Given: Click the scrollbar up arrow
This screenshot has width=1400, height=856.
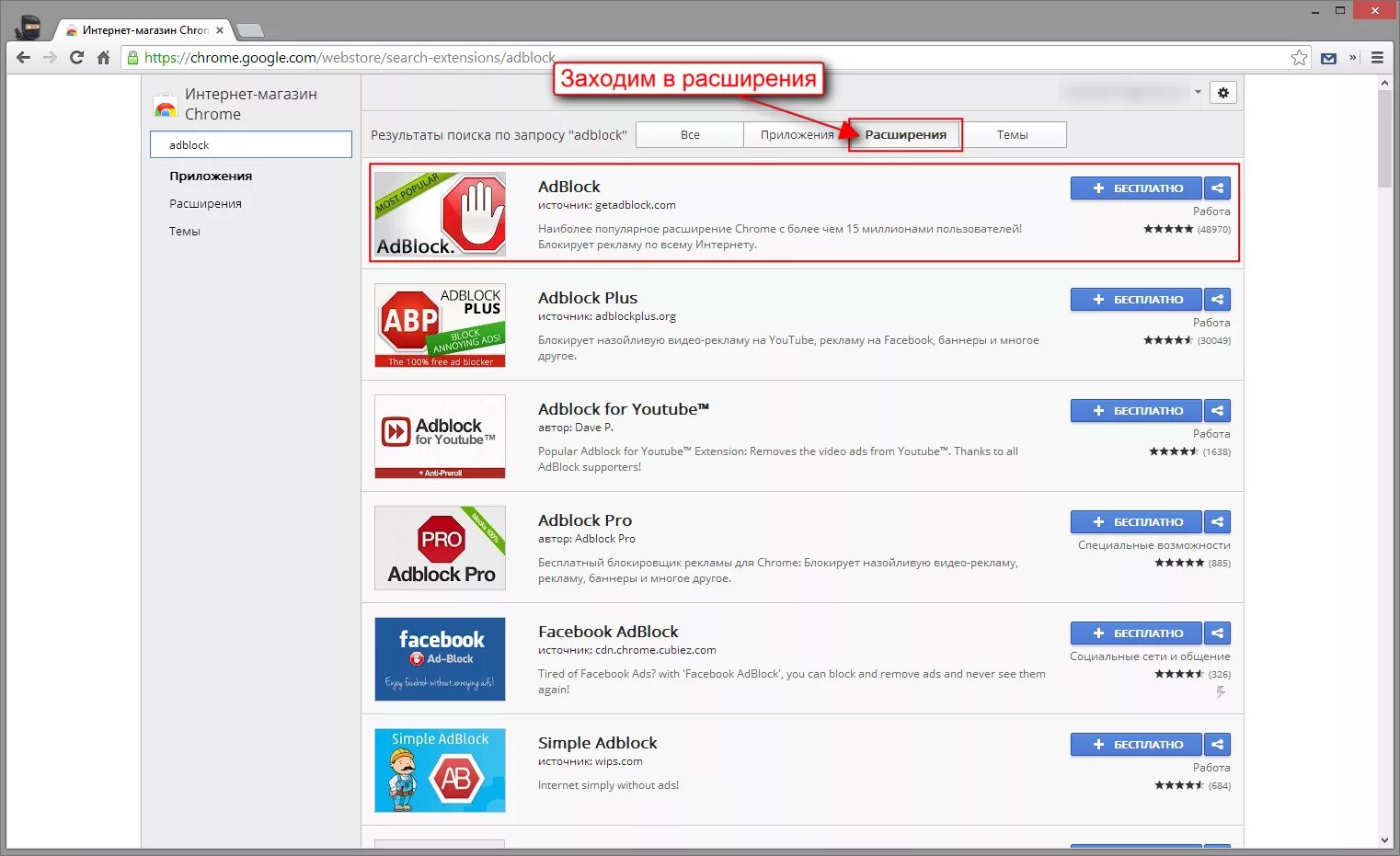Looking at the screenshot, I should (1384, 83).
